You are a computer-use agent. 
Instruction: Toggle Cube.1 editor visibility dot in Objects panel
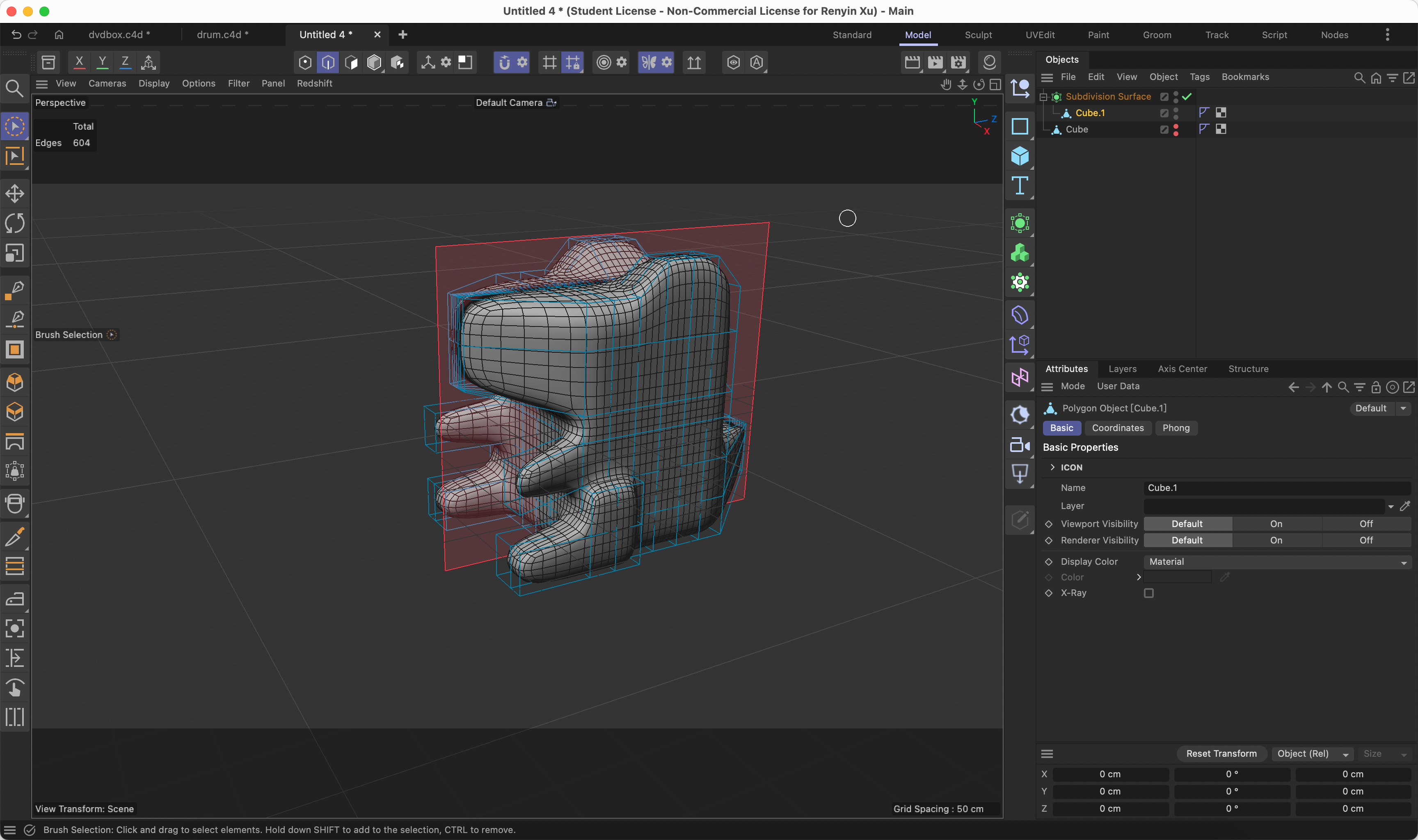[x=1176, y=109]
